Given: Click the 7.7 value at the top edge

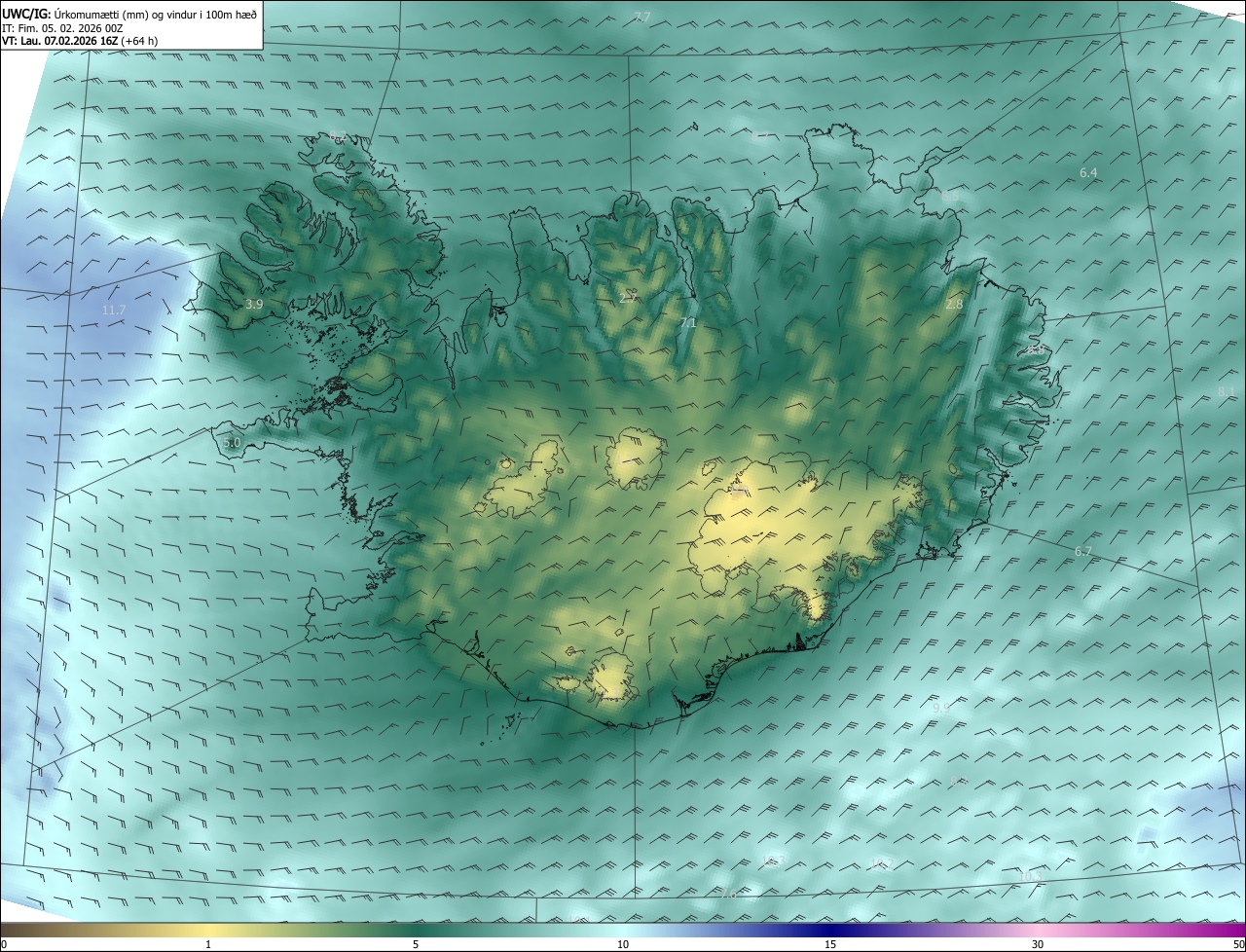Looking at the screenshot, I should click(641, 18).
